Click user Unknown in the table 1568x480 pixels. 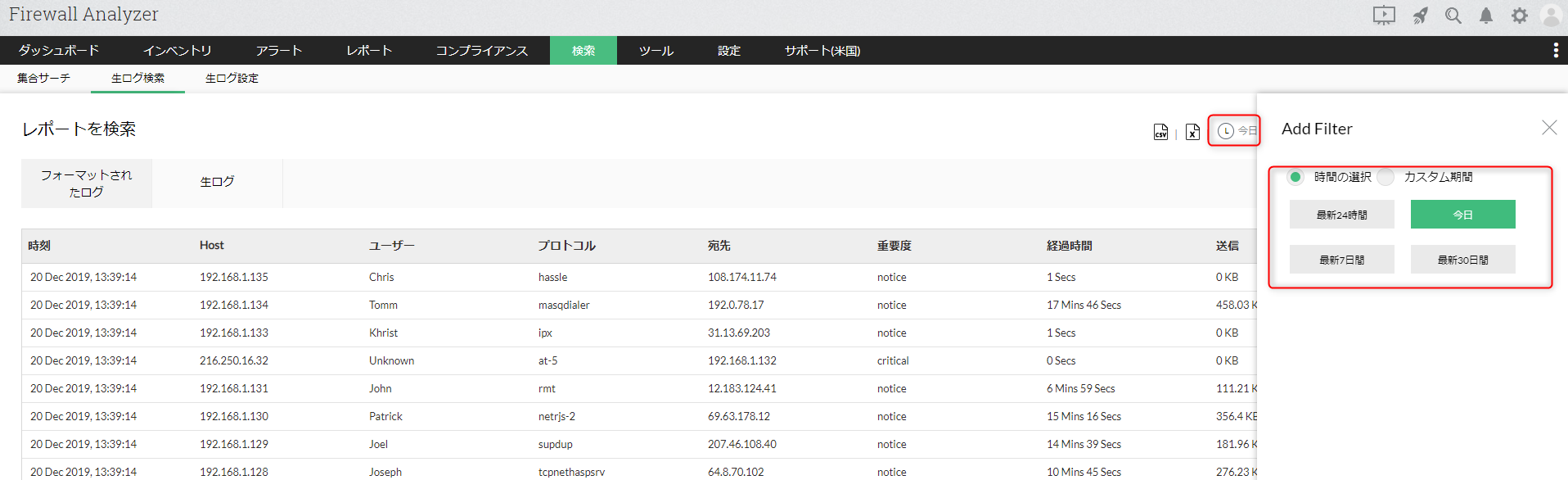tap(391, 361)
